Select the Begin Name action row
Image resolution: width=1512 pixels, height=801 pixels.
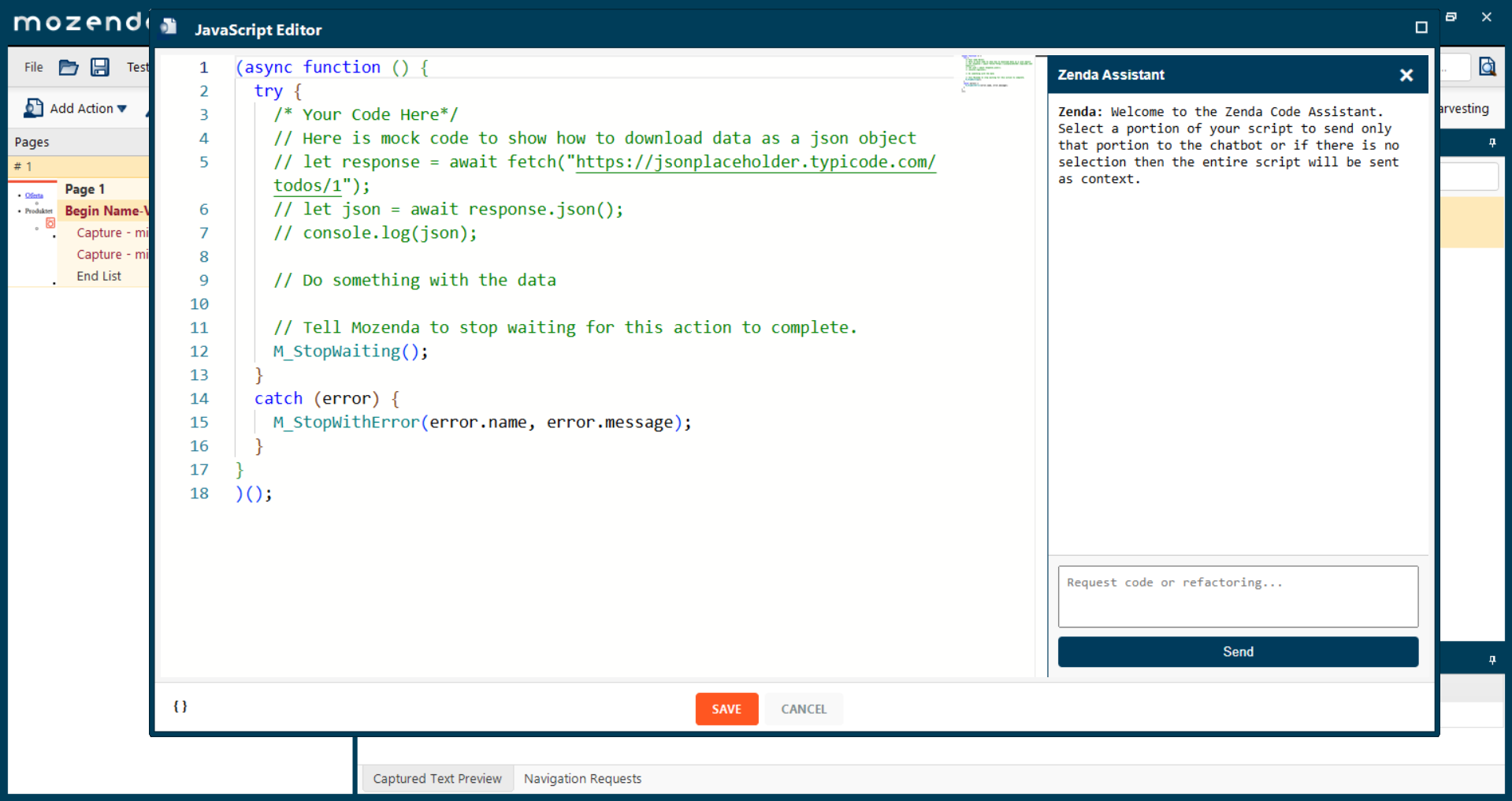tap(106, 210)
